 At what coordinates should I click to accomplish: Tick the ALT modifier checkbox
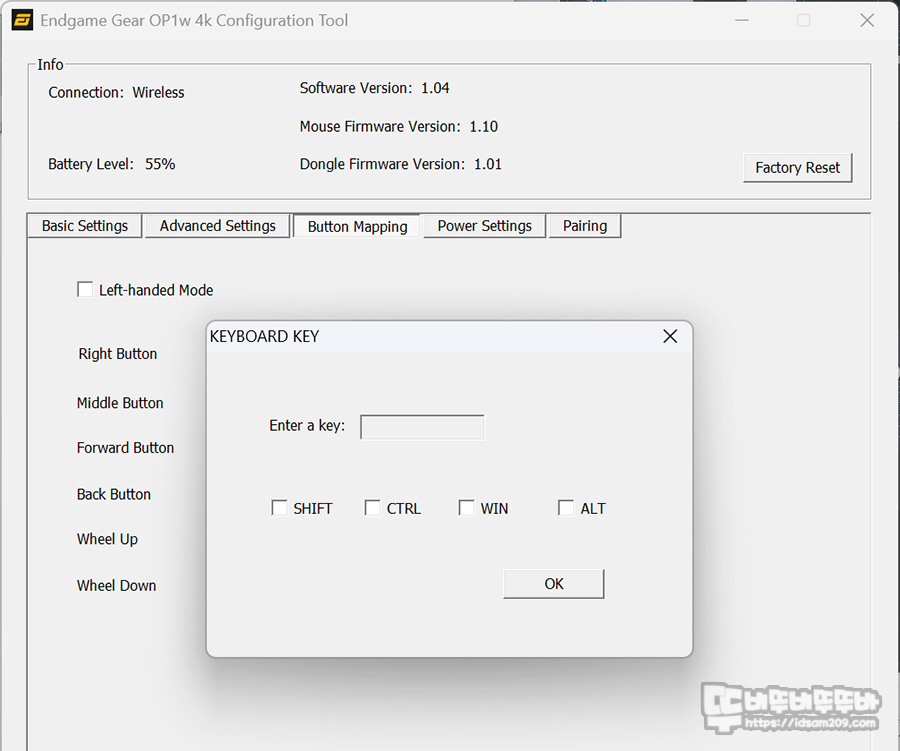click(566, 508)
